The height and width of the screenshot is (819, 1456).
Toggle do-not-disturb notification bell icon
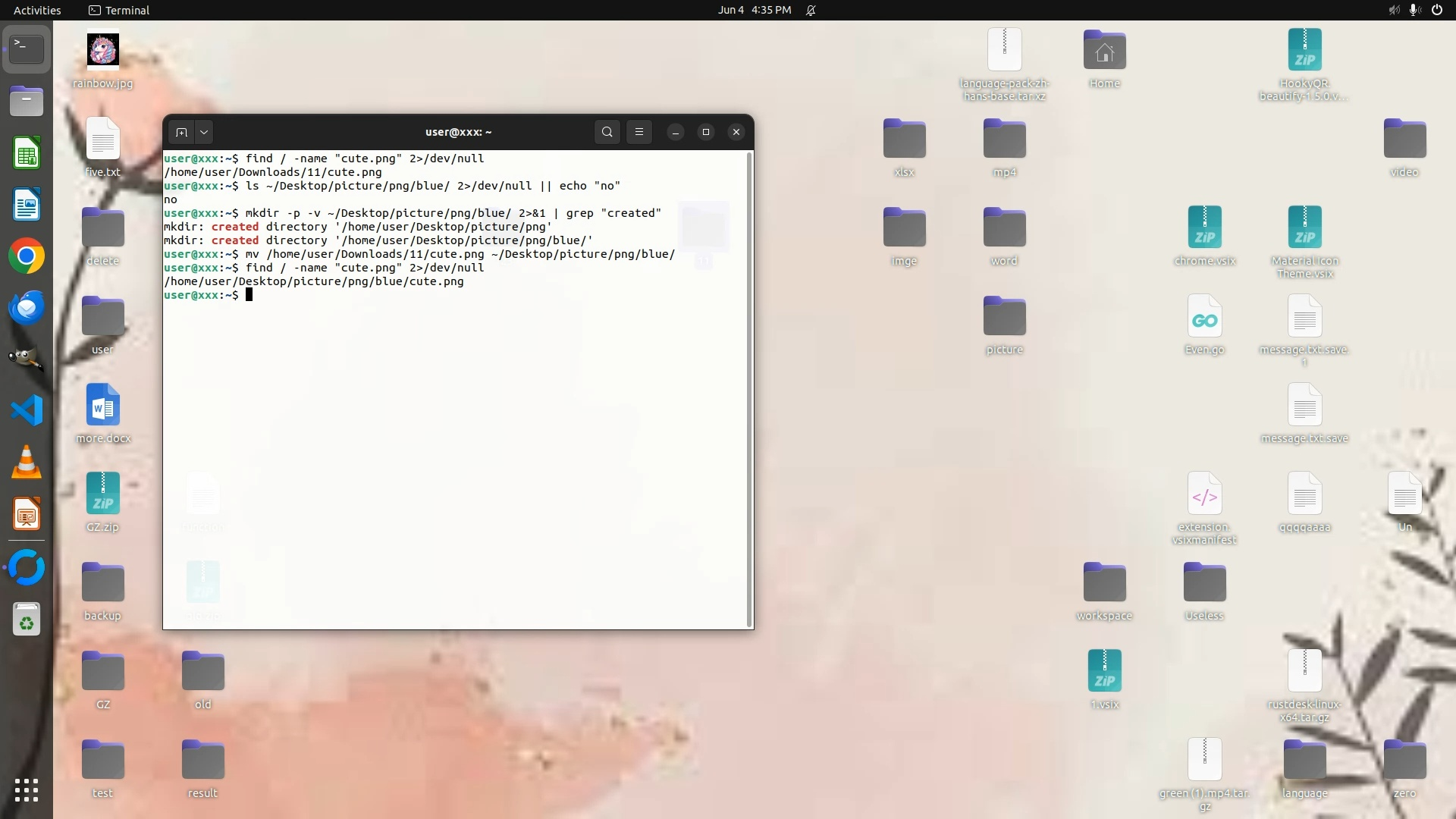coord(811,10)
